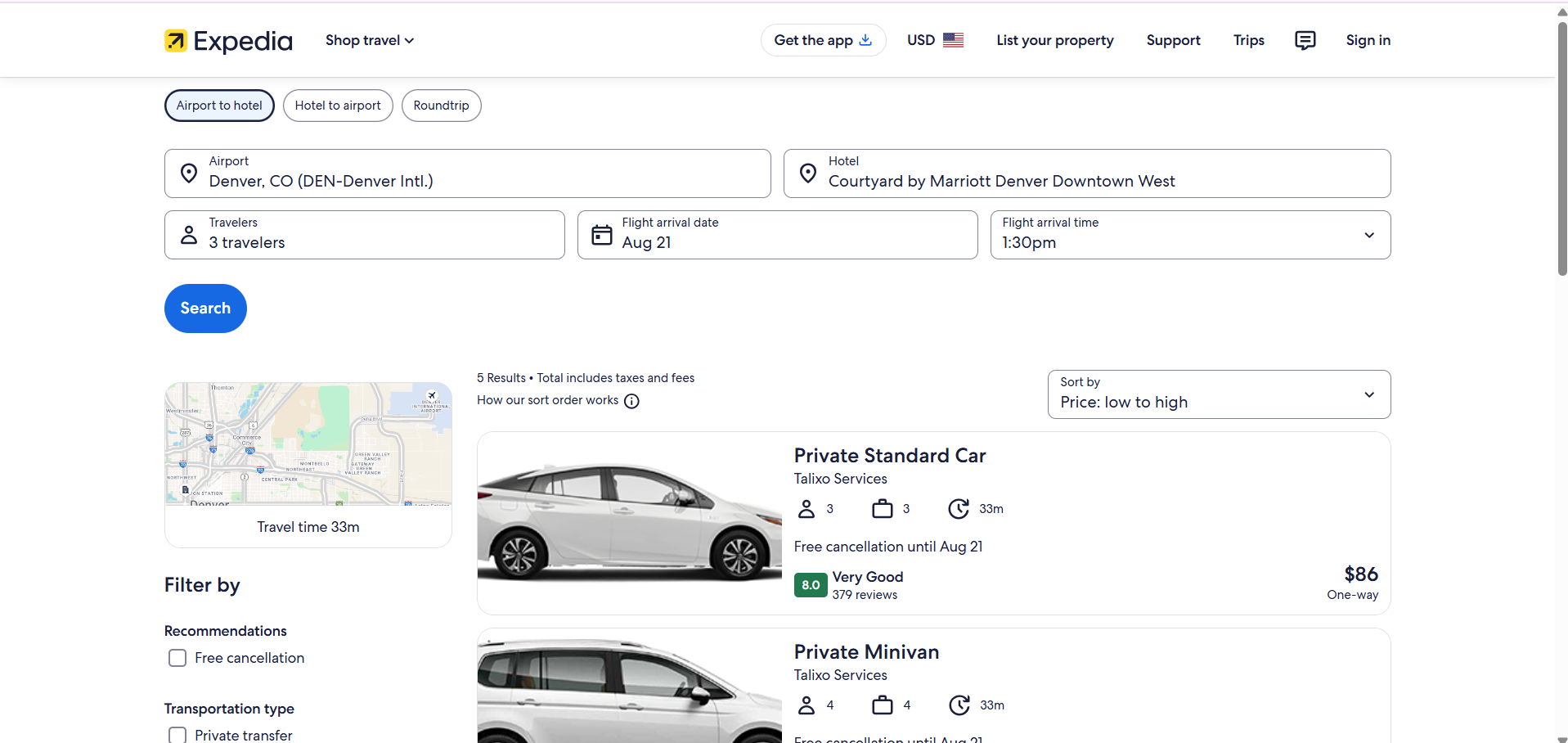Click the download arrow icon
The image size is (1568, 743).
(x=865, y=40)
